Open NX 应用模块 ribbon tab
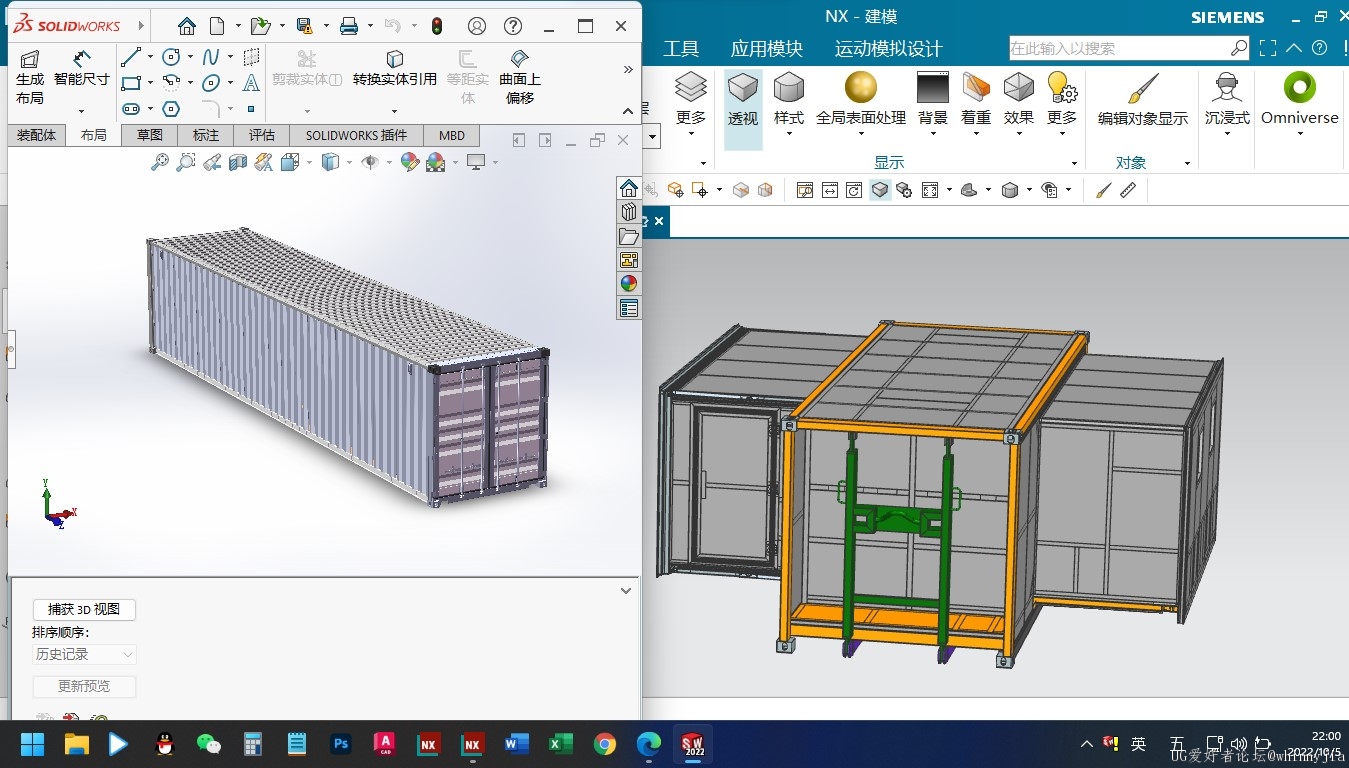 [x=767, y=48]
